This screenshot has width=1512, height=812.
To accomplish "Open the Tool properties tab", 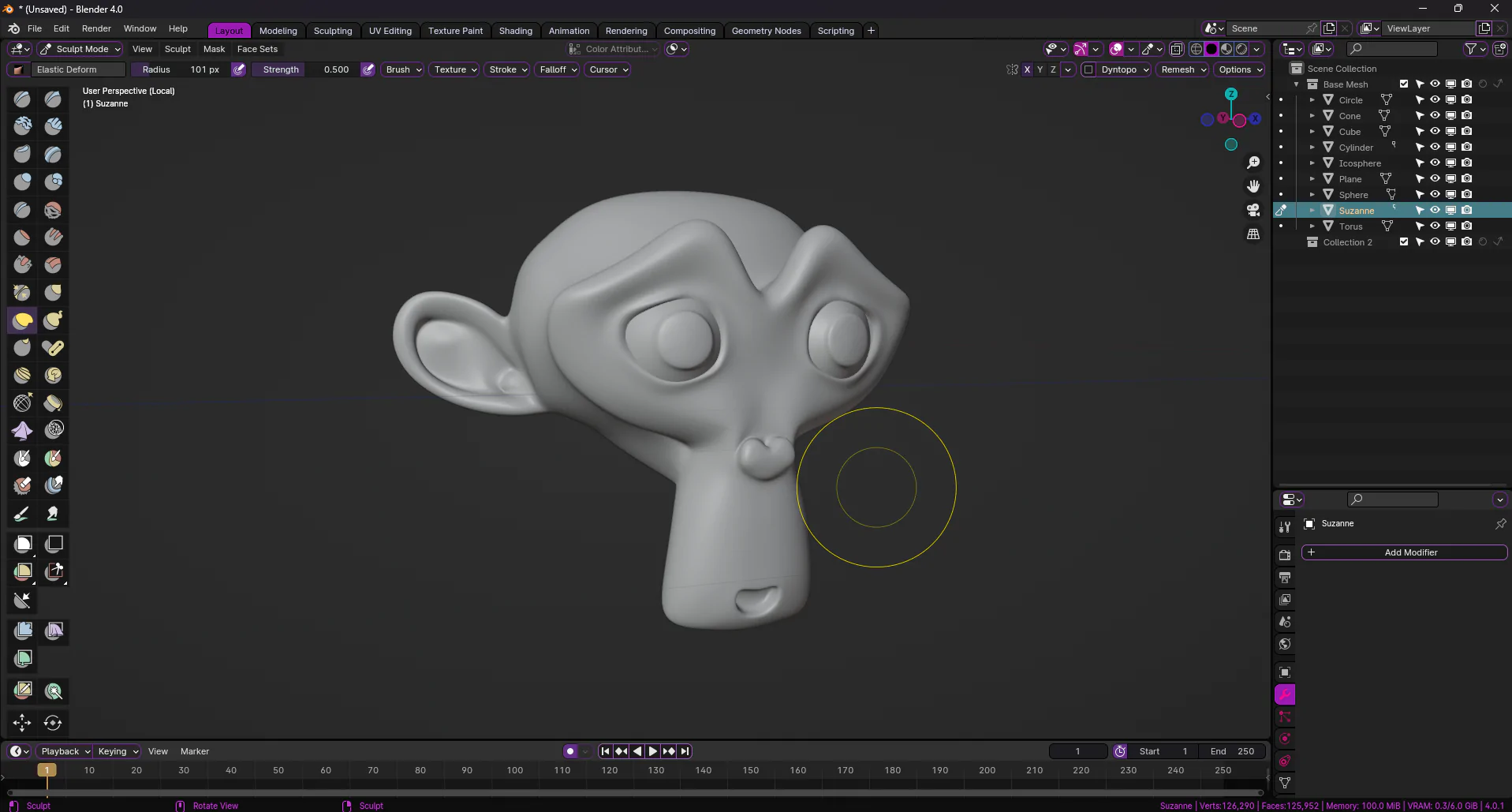I will (x=1285, y=526).
